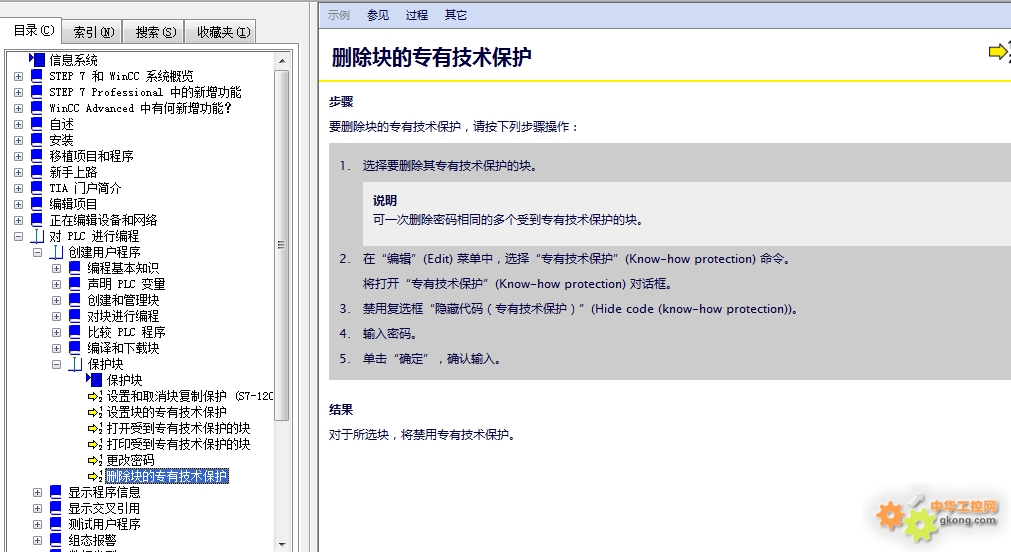Click book icon next to STEP 7 Professional 中的新增功能
This screenshot has height=552, width=1011.
(37, 92)
